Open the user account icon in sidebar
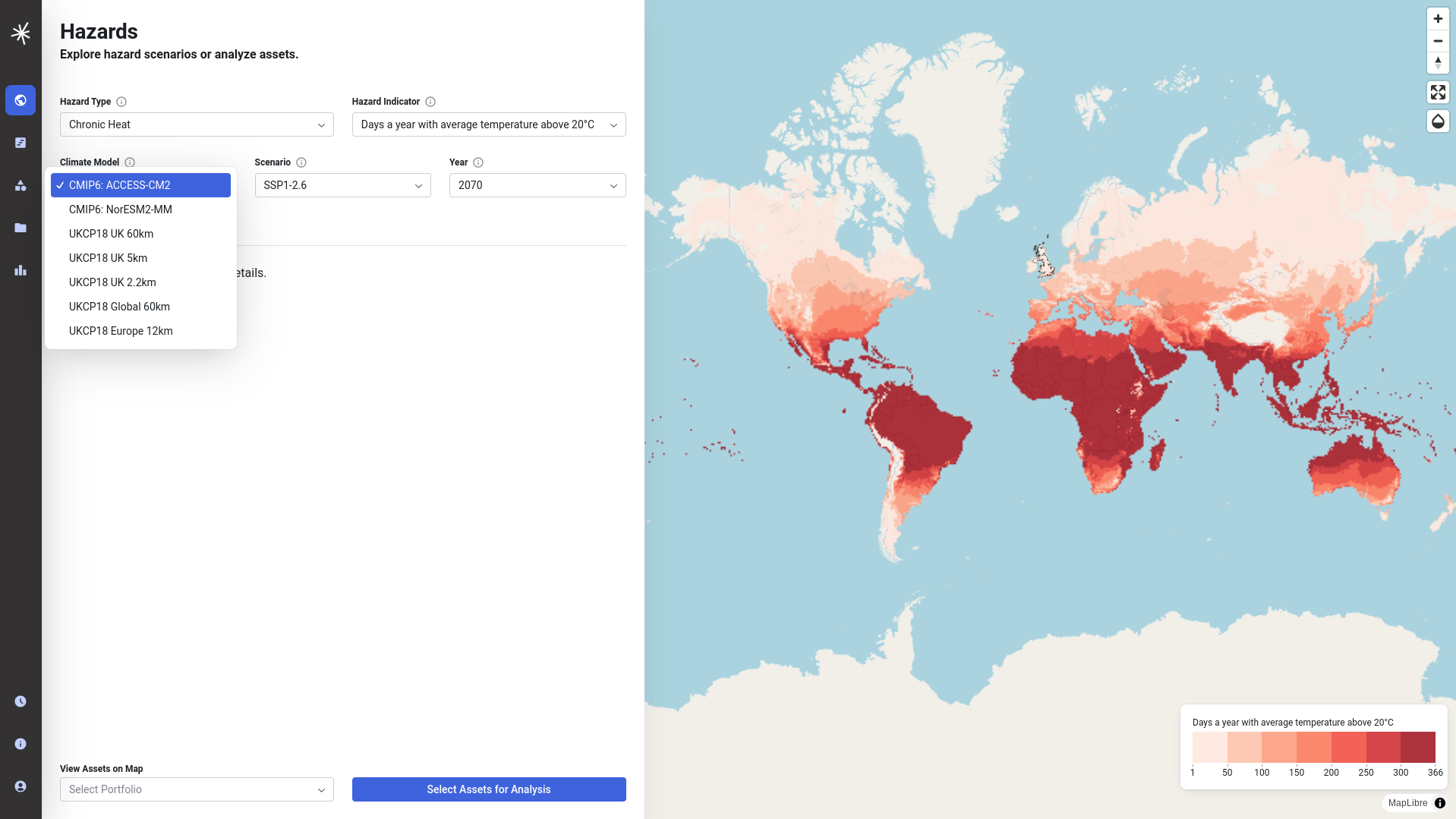The height and width of the screenshot is (819, 1456). (20, 786)
